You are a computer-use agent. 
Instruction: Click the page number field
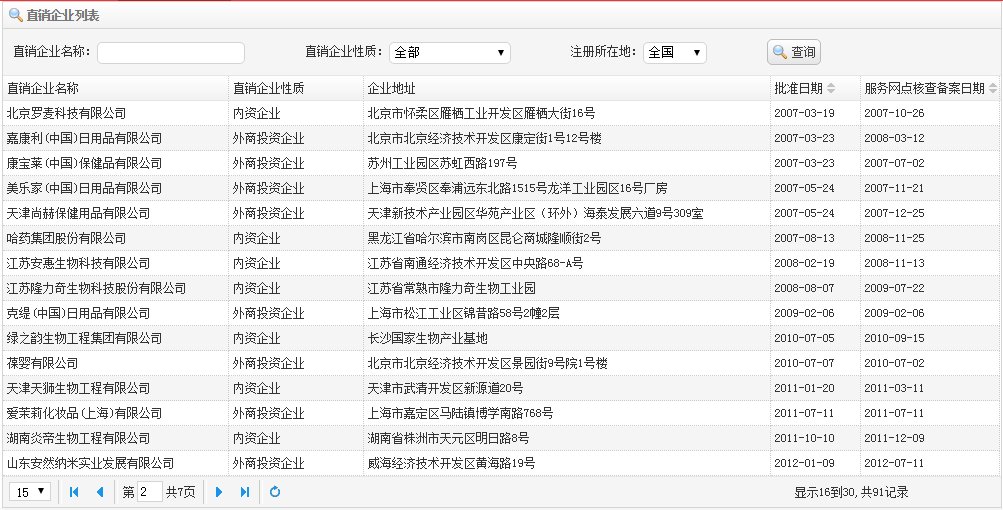click(150, 492)
